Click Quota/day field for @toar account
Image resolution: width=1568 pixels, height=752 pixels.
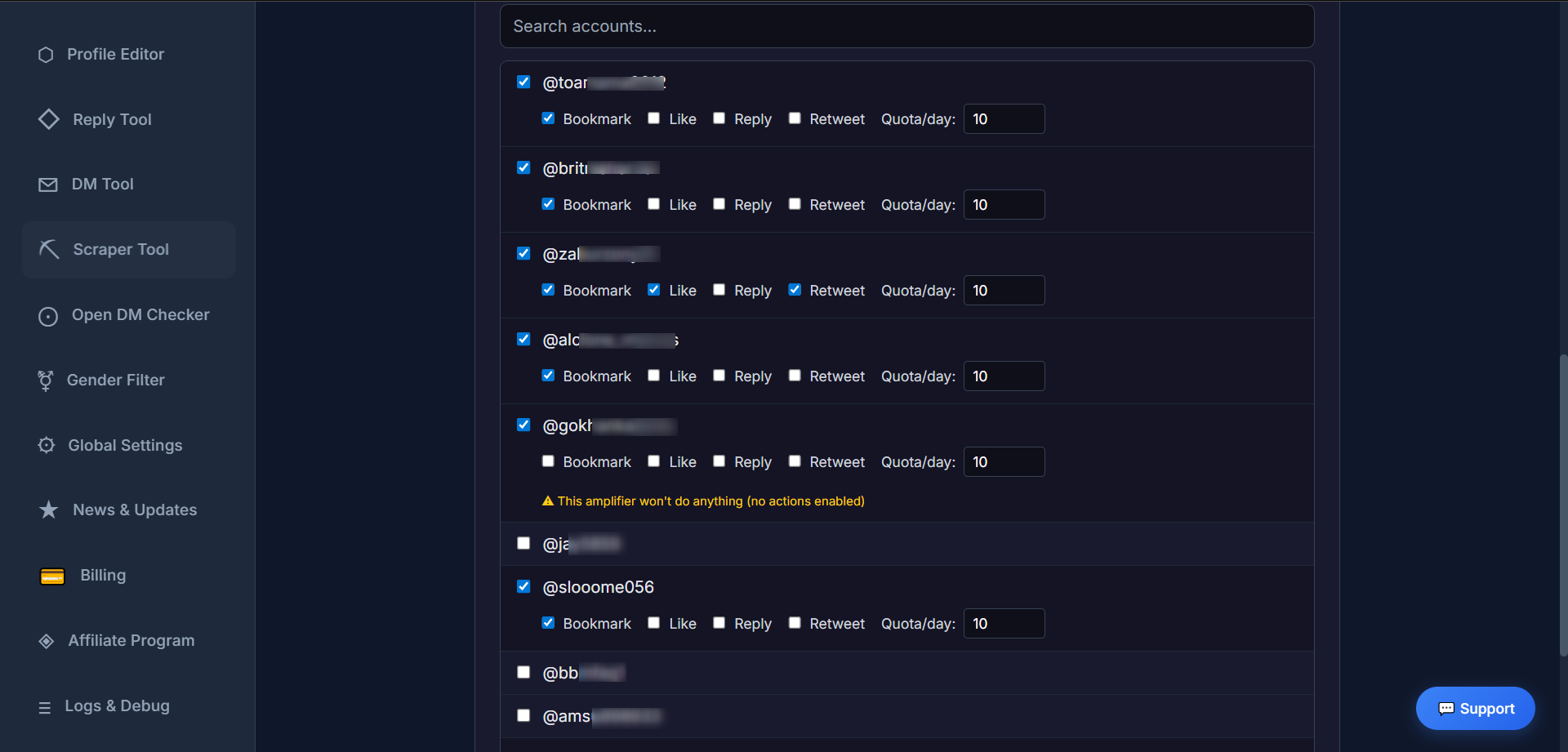click(x=1004, y=119)
